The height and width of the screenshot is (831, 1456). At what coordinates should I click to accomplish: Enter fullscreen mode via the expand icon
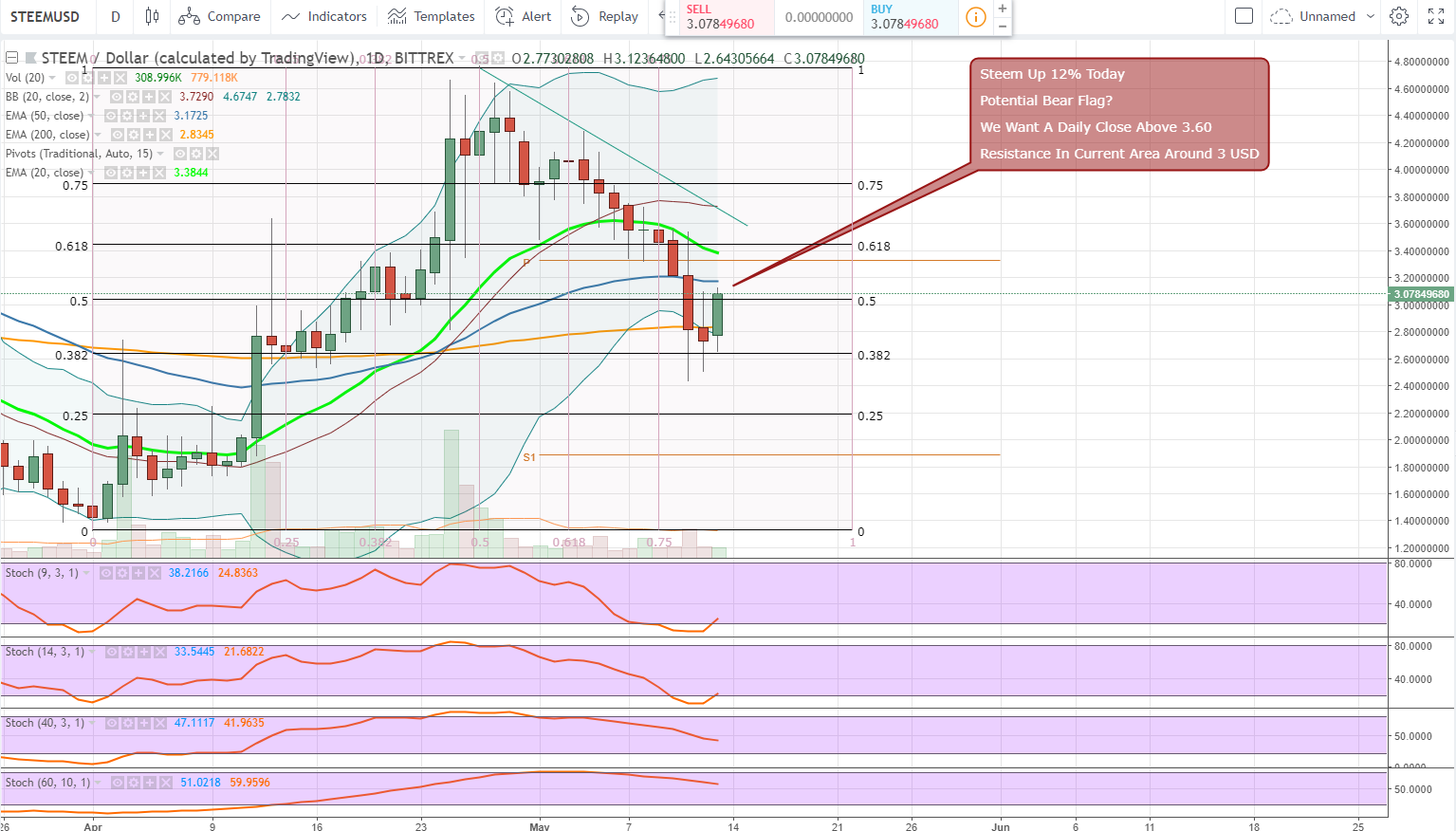(1435, 16)
